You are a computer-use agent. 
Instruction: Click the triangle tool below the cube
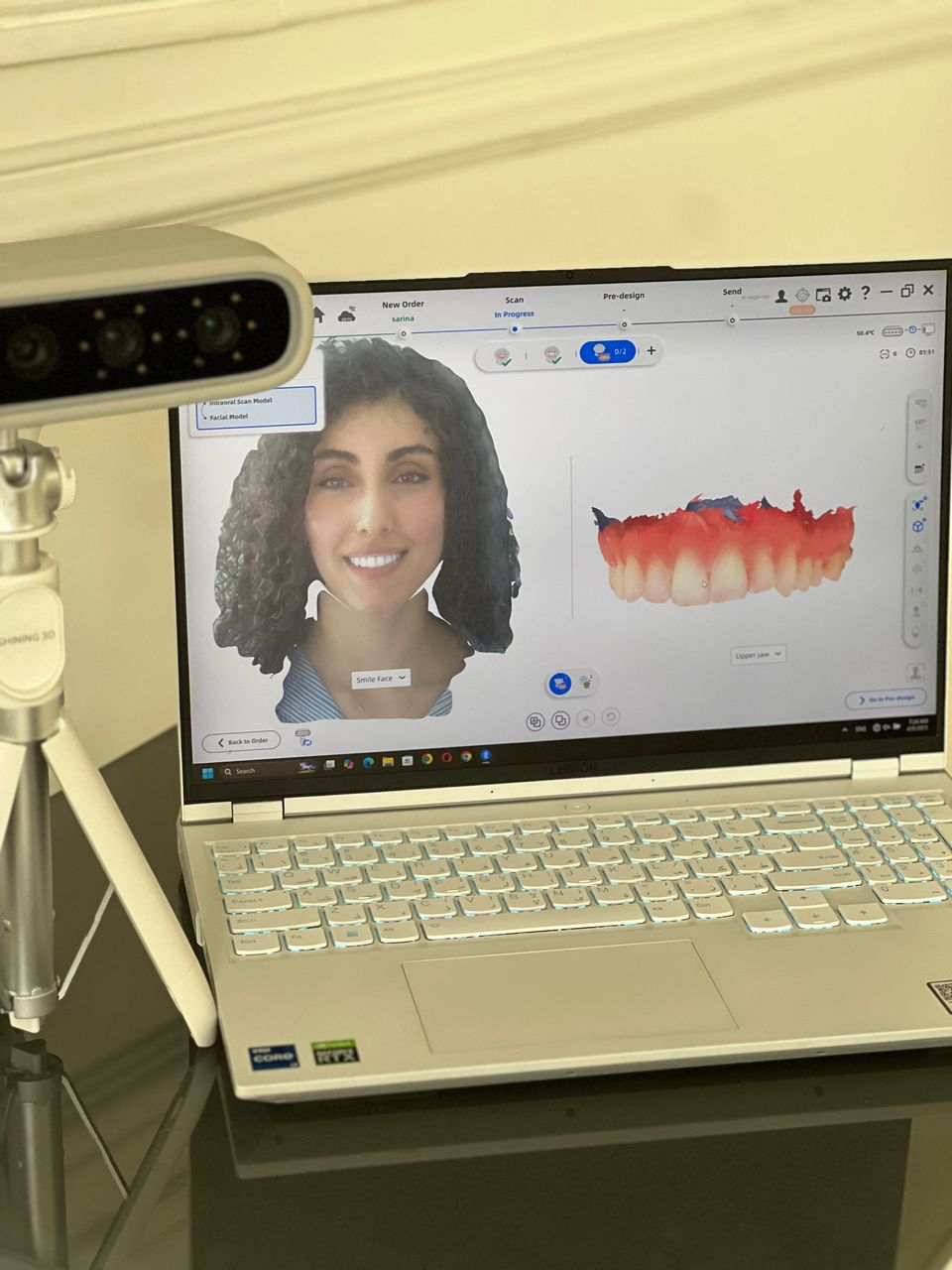coord(917,548)
